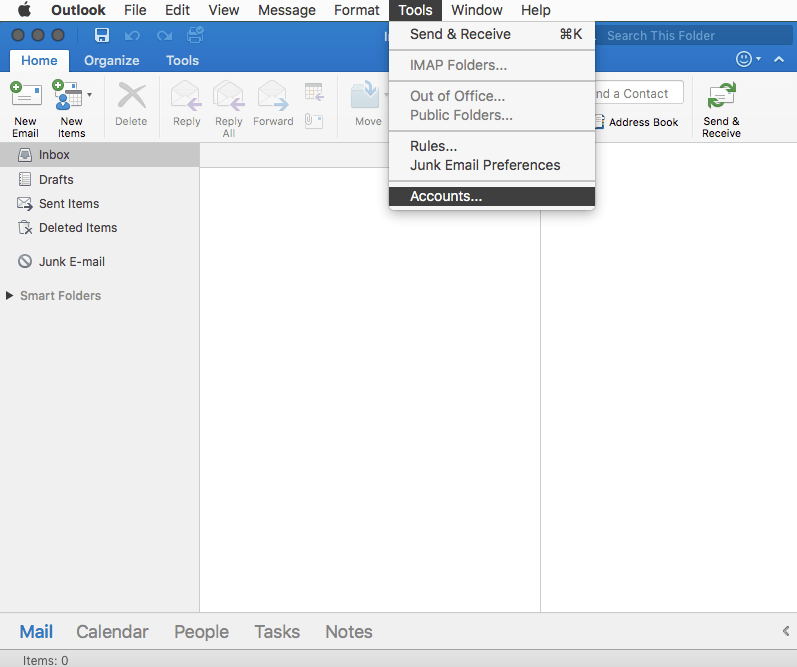
Task: Click the Undo arrow icon
Action: click(132, 36)
